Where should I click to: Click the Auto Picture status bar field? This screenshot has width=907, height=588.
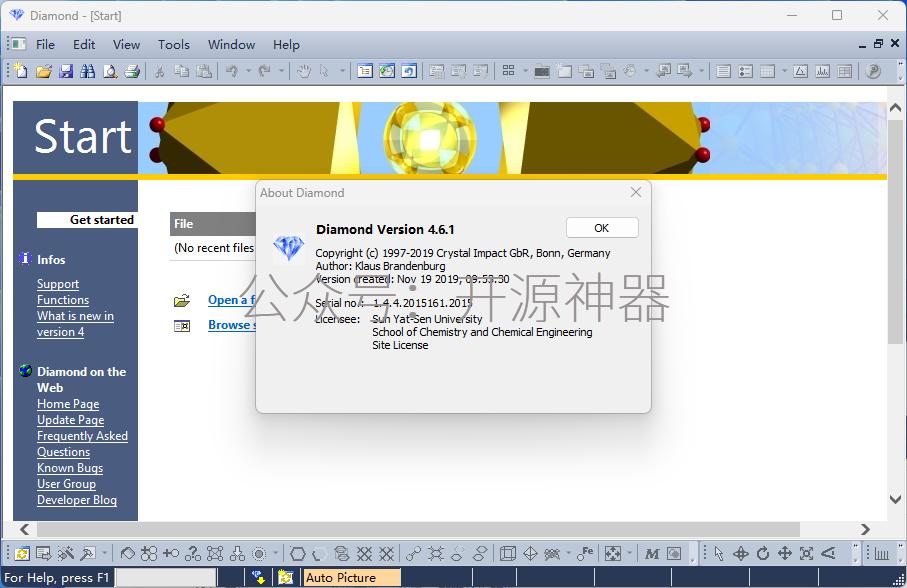tap(352, 578)
